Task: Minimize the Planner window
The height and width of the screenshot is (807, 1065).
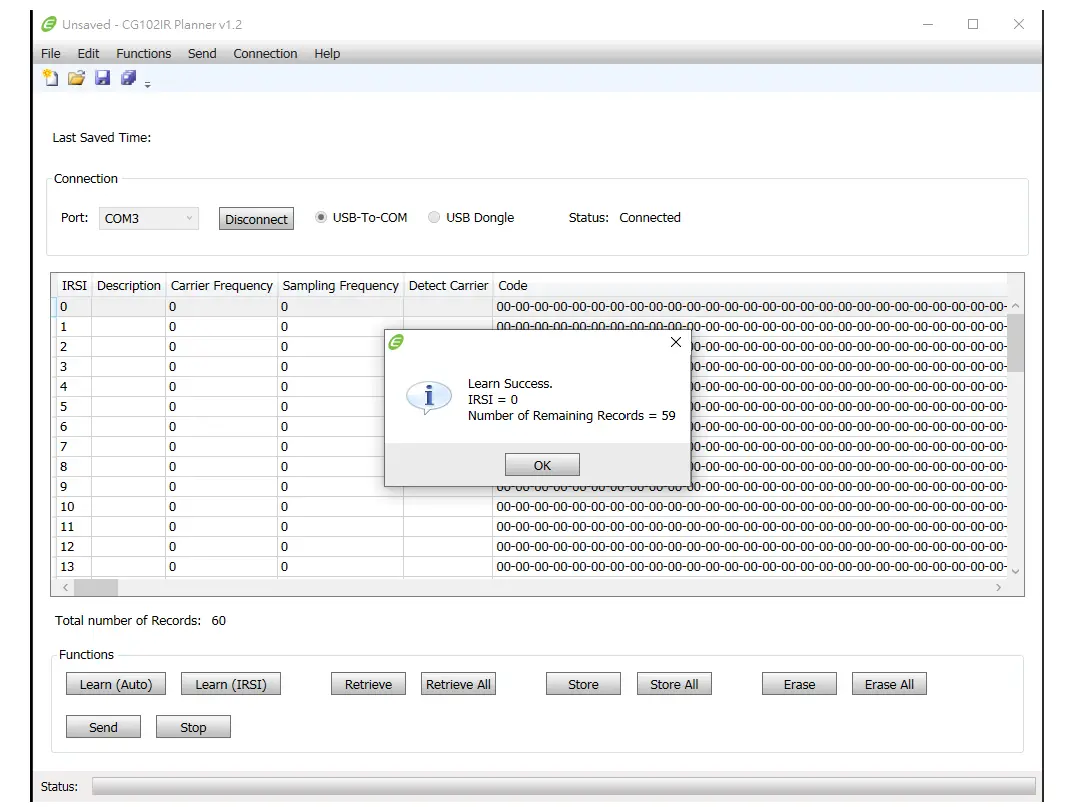Action: (928, 24)
